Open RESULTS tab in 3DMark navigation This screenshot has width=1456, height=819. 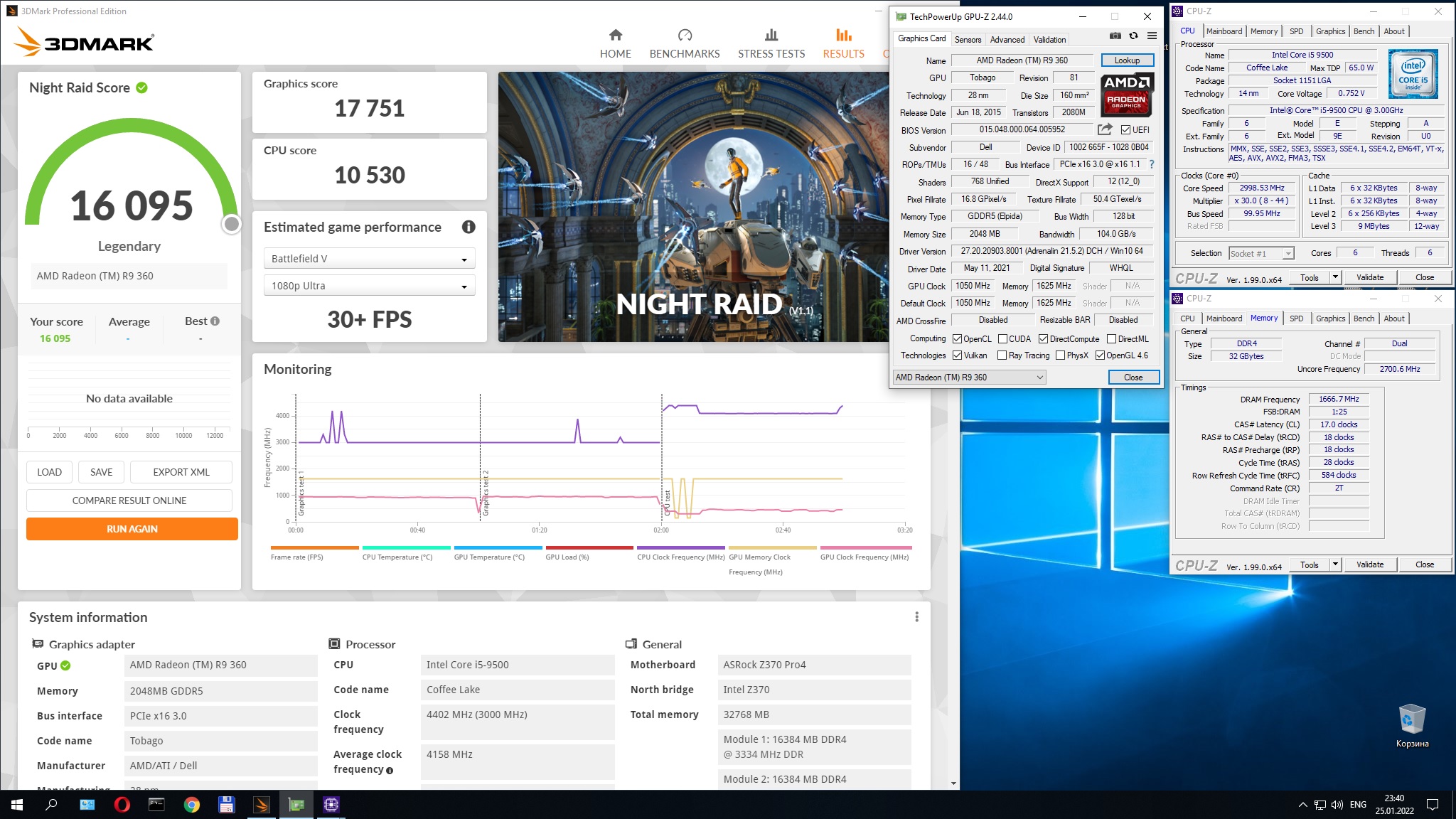coord(843,44)
